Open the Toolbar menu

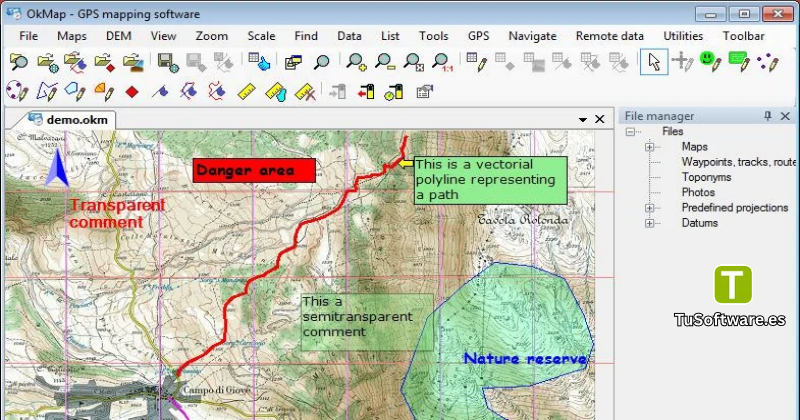tap(743, 36)
